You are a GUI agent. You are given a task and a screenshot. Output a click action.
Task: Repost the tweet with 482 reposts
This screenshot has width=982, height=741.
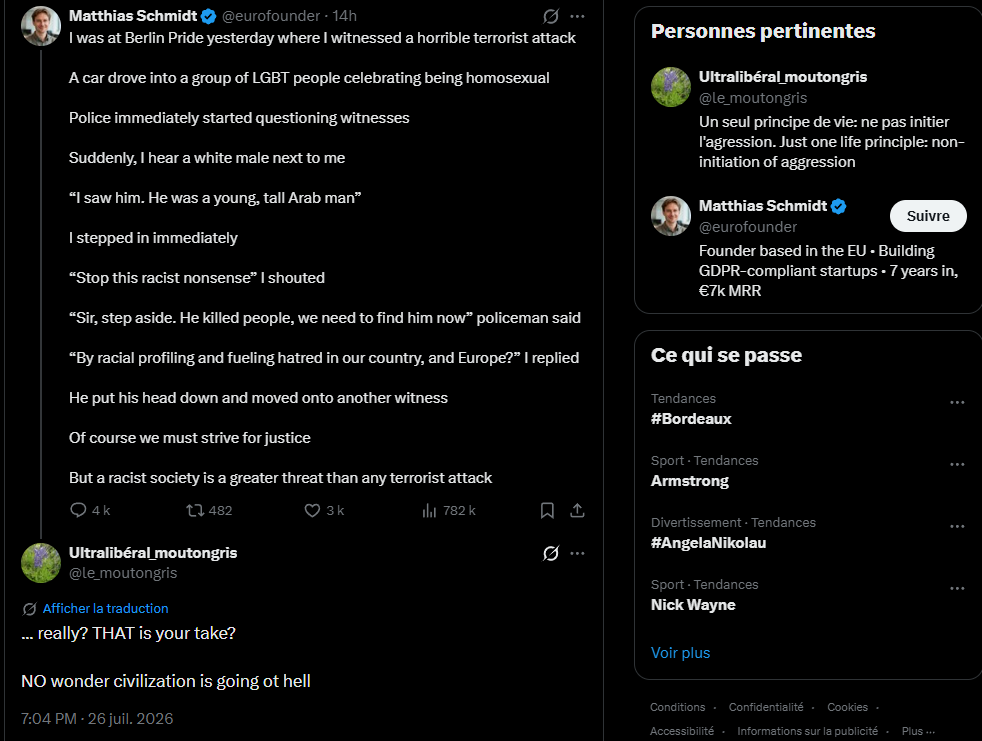195,510
